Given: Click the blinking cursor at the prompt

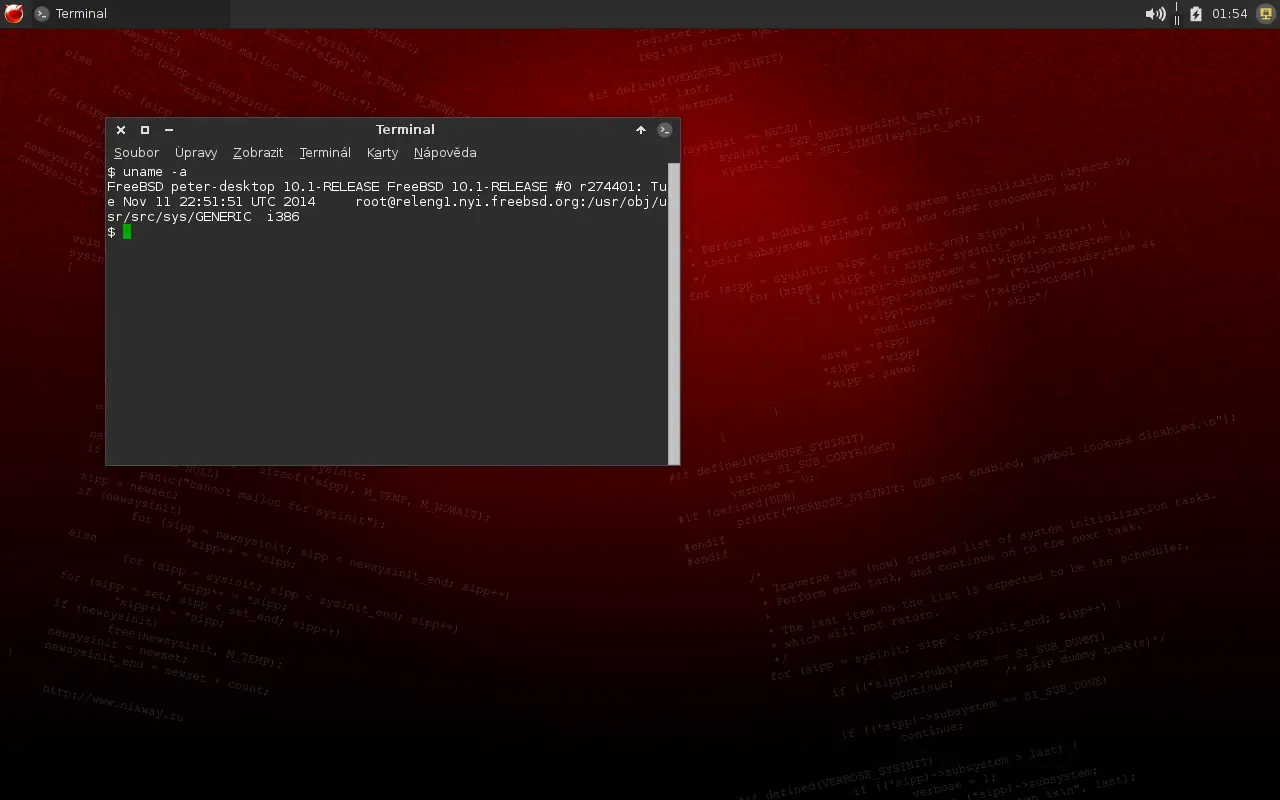Looking at the screenshot, I should tap(127, 232).
